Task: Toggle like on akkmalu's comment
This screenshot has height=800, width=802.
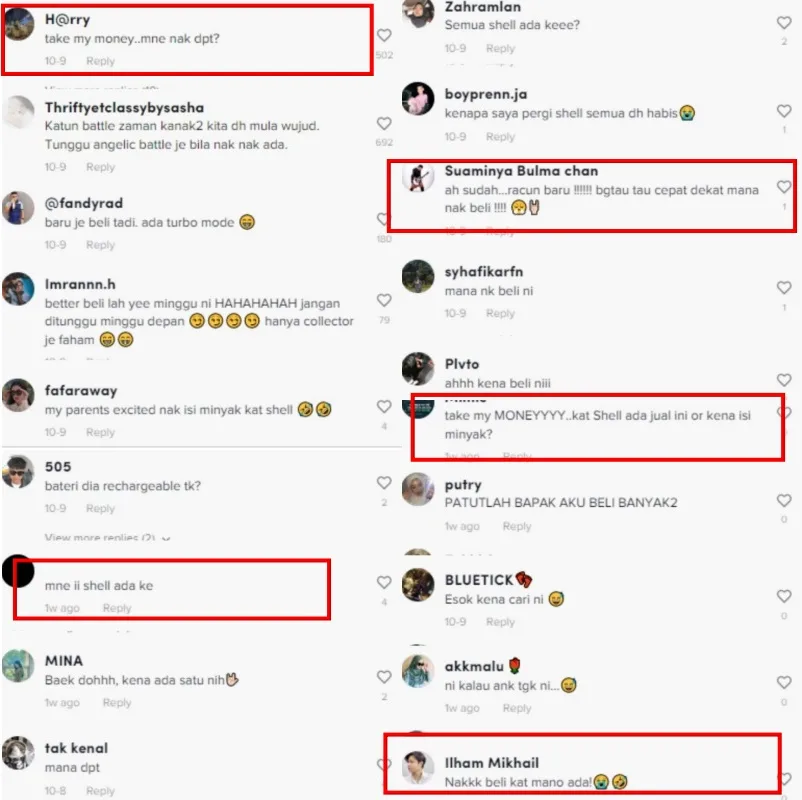Action: 784,683
